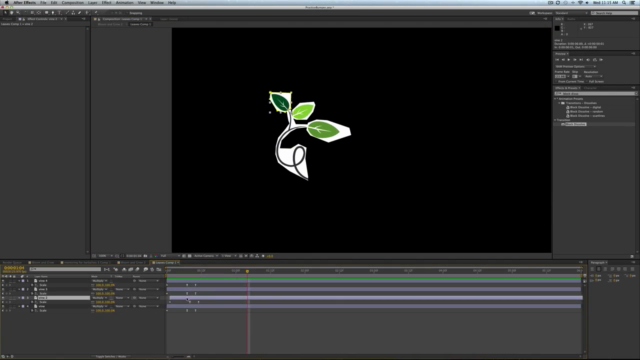The height and width of the screenshot is (360, 640).
Task: Click the Frame Blending enable icon in timeline
Action: coord(131,269)
